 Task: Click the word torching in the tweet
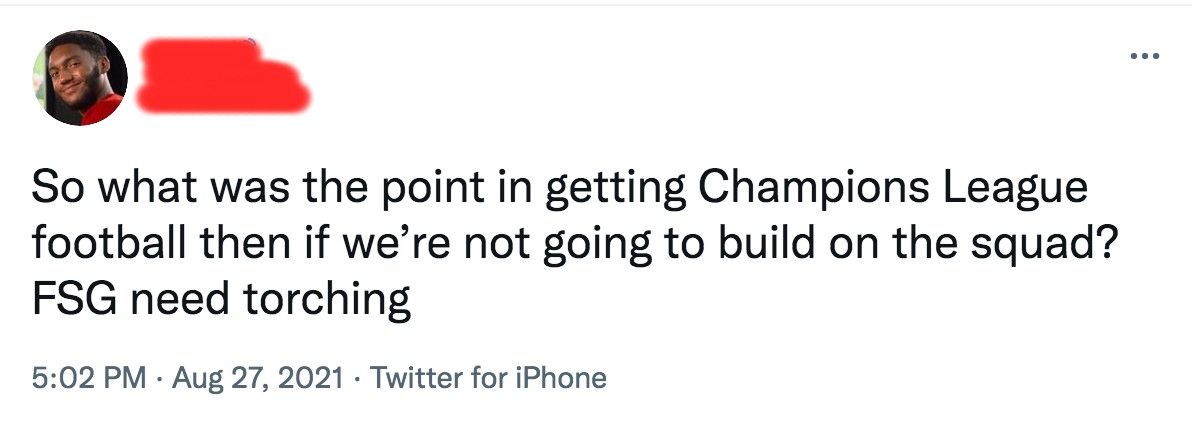pos(328,302)
